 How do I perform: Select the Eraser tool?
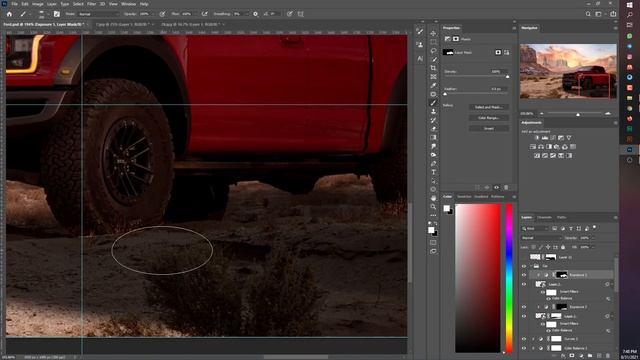tap(433, 129)
